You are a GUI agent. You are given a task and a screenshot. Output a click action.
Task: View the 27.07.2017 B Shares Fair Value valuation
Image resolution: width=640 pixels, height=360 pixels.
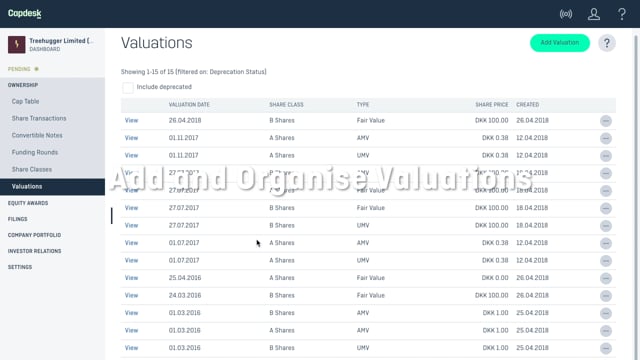click(131, 208)
